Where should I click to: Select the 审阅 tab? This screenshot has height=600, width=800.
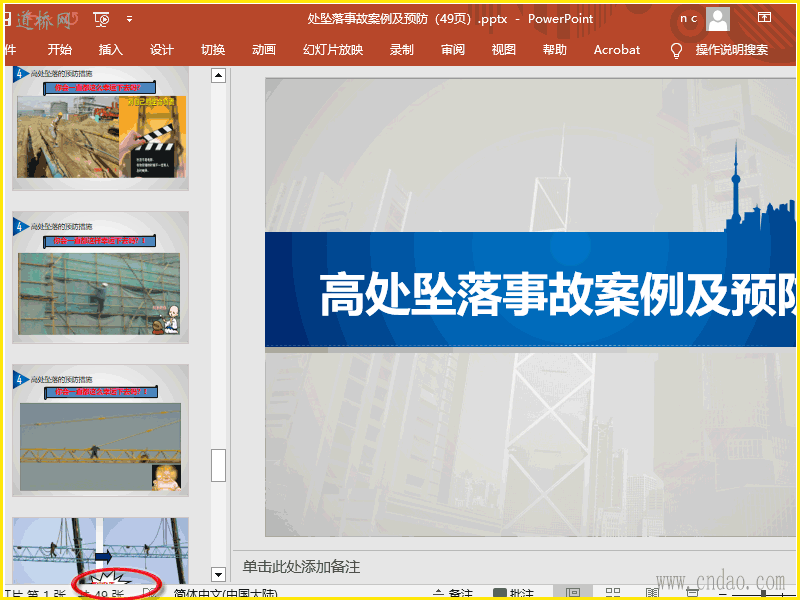click(x=453, y=49)
